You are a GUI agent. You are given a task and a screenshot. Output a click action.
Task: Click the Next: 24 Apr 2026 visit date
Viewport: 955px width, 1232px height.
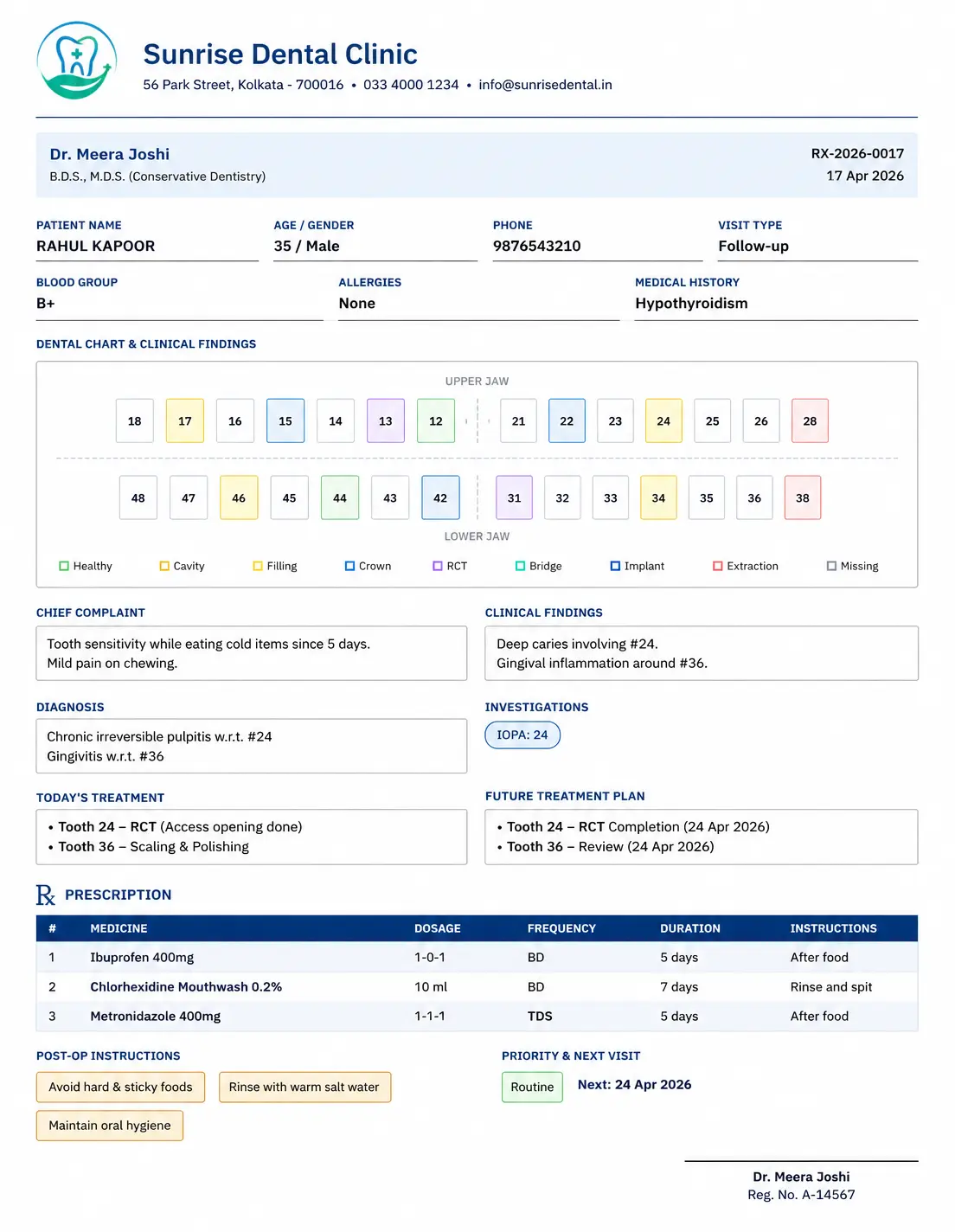pyautogui.click(x=634, y=1085)
